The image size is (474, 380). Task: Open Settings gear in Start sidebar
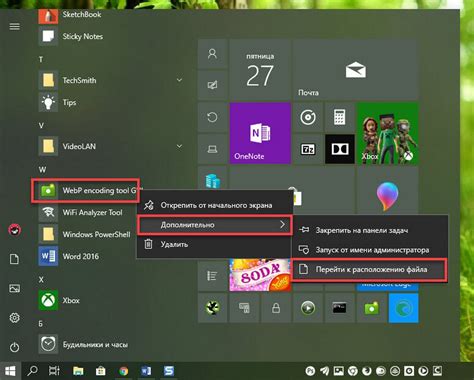pyautogui.click(x=14, y=318)
